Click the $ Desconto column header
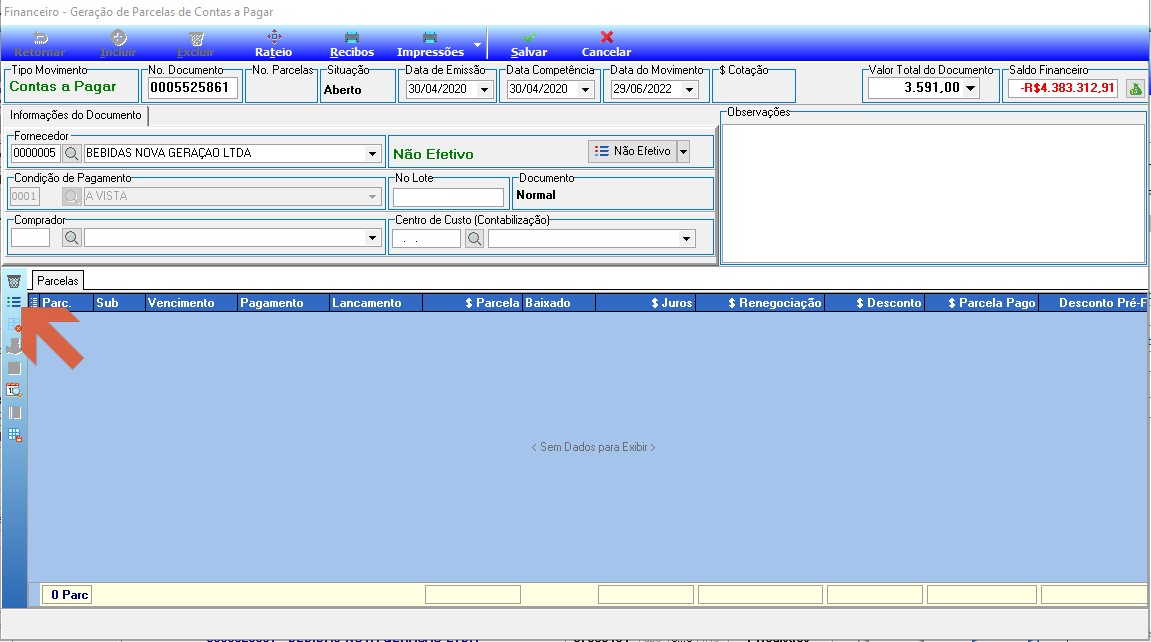The width and height of the screenshot is (1151, 642). (x=874, y=302)
